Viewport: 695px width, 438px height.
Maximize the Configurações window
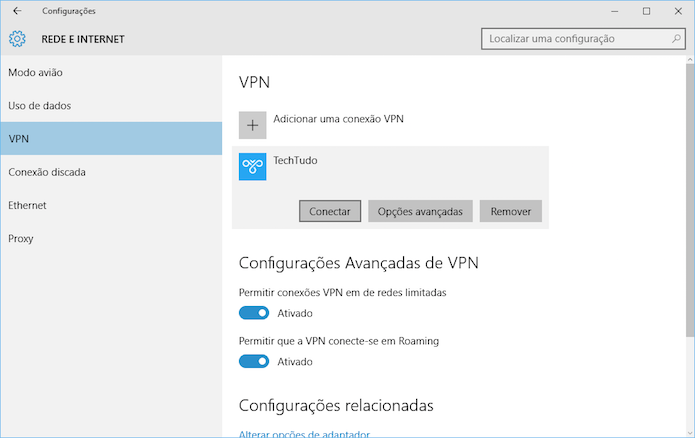(646, 11)
